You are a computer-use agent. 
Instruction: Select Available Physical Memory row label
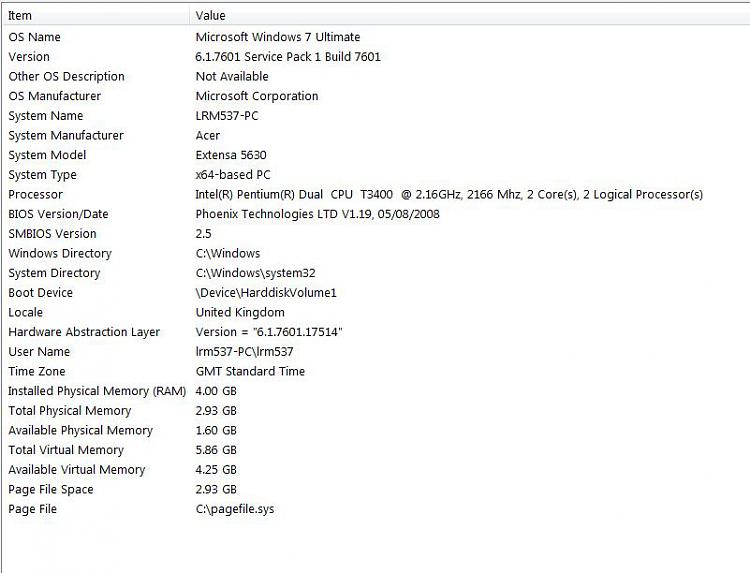coord(80,430)
